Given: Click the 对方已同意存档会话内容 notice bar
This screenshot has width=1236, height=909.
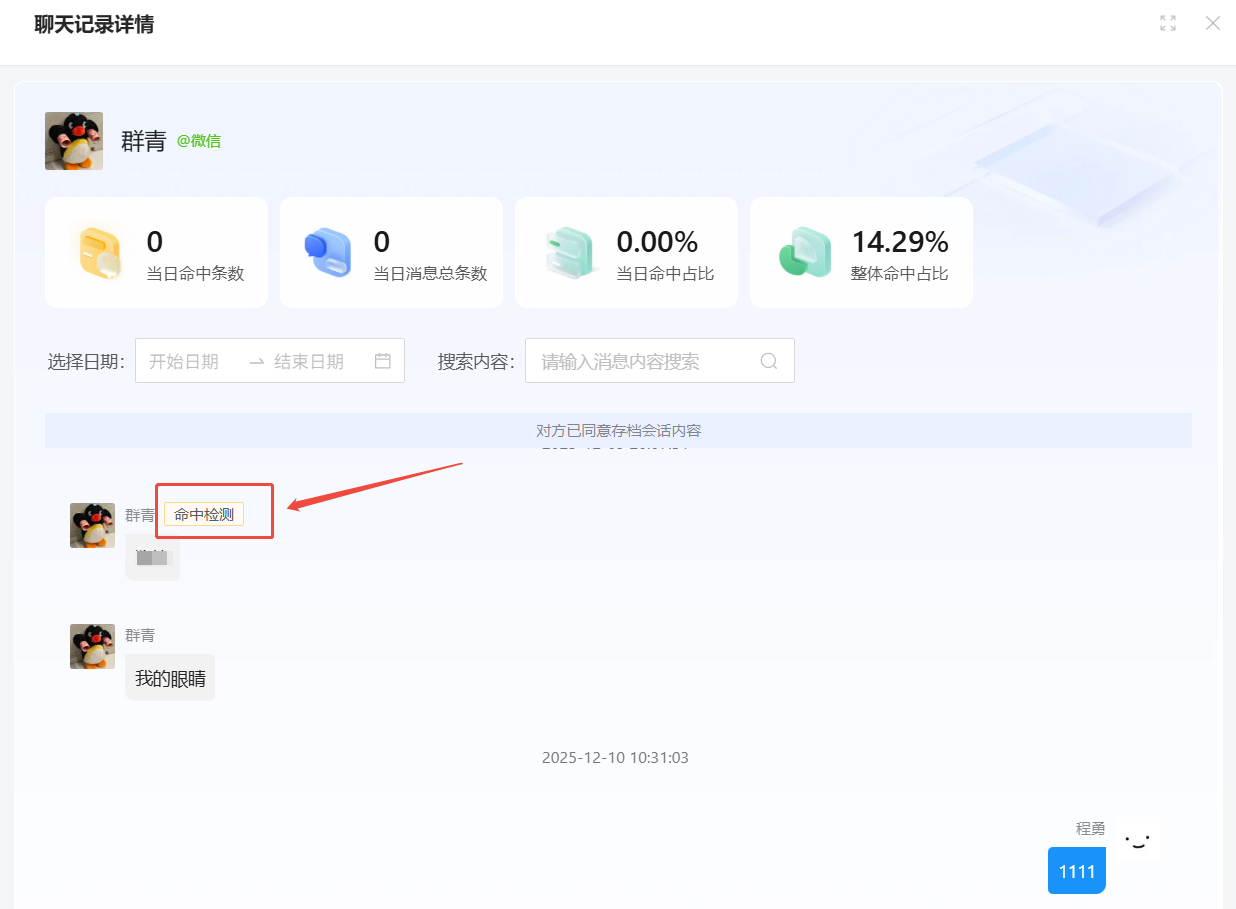Looking at the screenshot, I should coord(618,431).
